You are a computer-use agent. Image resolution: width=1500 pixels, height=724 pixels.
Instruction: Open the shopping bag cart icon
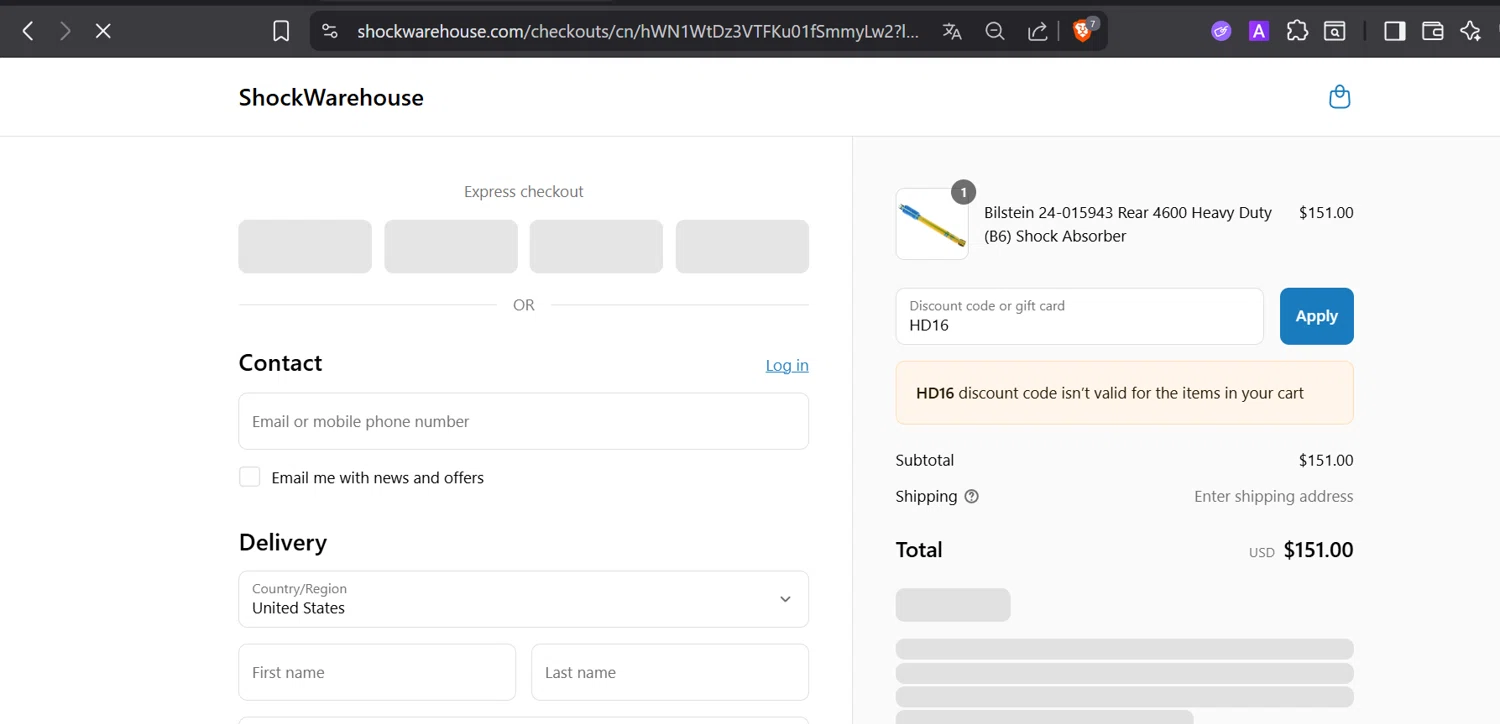point(1340,97)
